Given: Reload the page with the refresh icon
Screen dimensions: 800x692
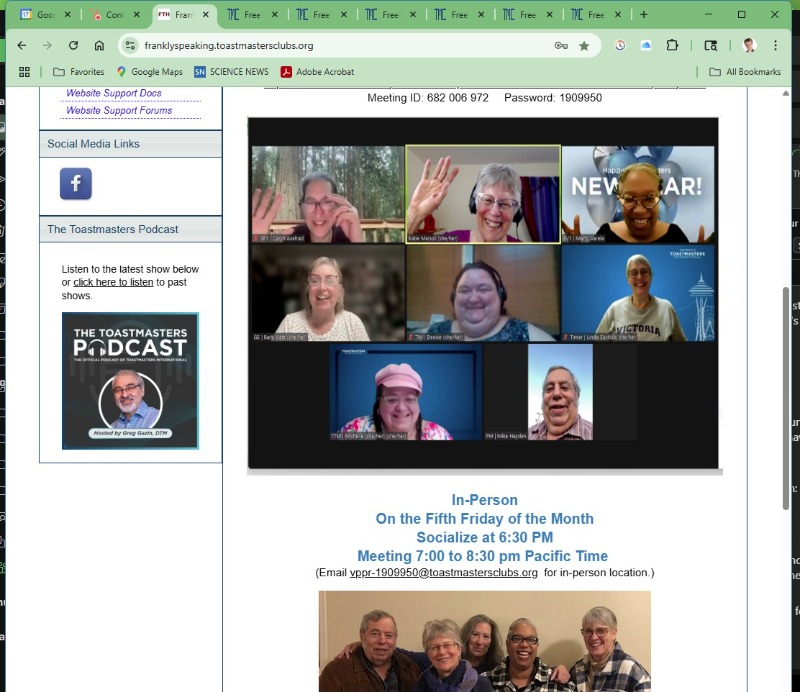Looking at the screenshot, I should pos(73,45).
